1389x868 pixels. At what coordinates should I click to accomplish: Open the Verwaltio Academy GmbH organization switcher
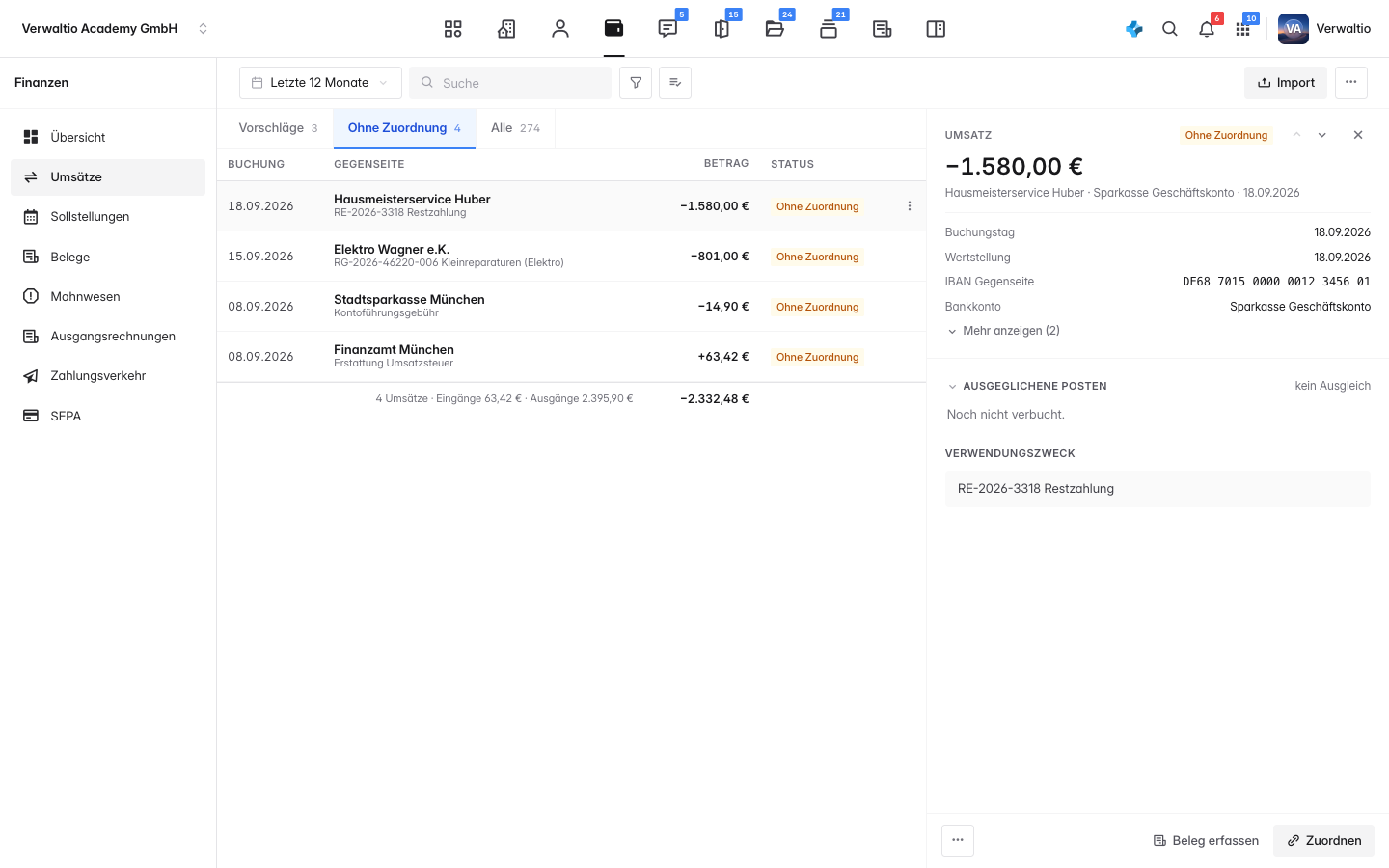(x=115, y=29)
